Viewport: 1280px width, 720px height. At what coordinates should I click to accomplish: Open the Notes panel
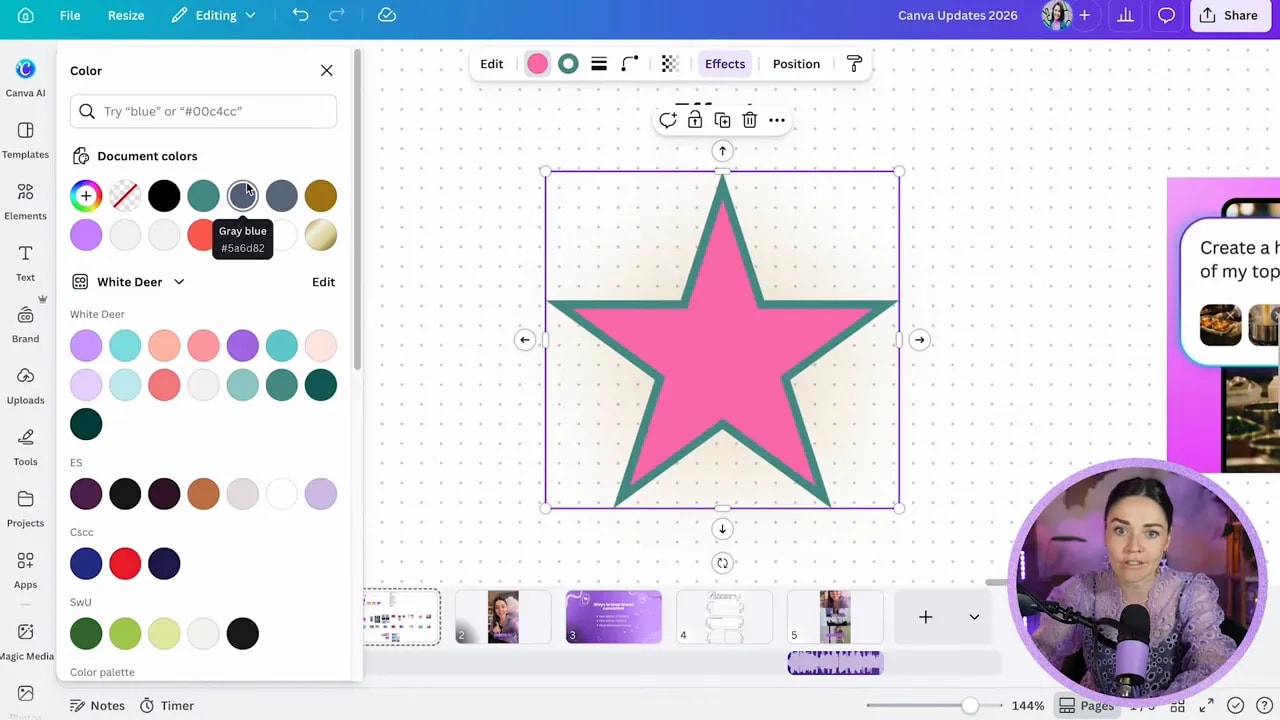coord(97,705)
